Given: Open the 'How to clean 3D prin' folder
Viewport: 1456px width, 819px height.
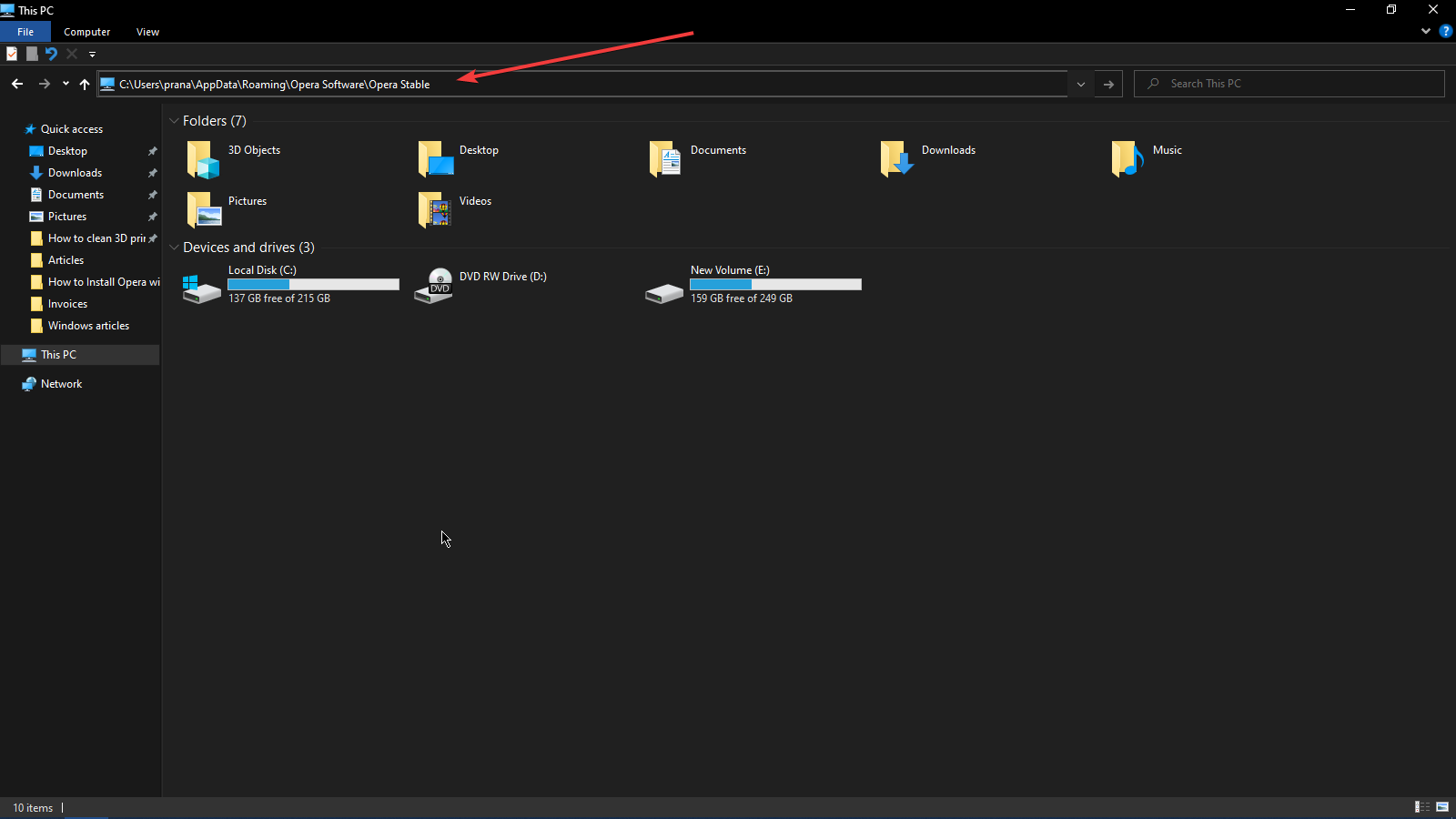Looking at the screenshot, I should (96, 238).
